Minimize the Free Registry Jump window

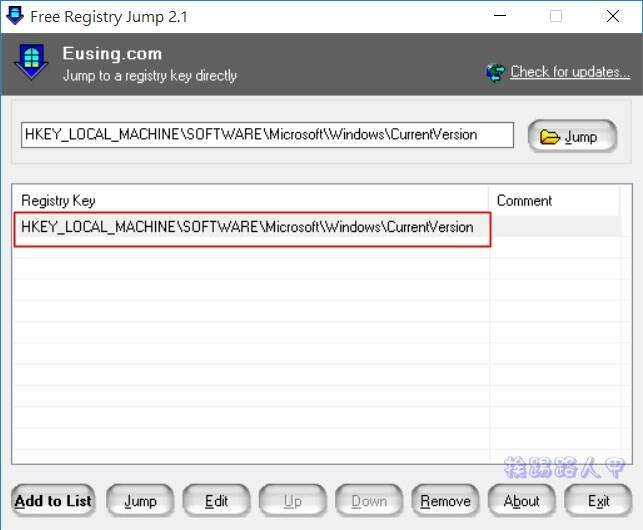(500, 16)
